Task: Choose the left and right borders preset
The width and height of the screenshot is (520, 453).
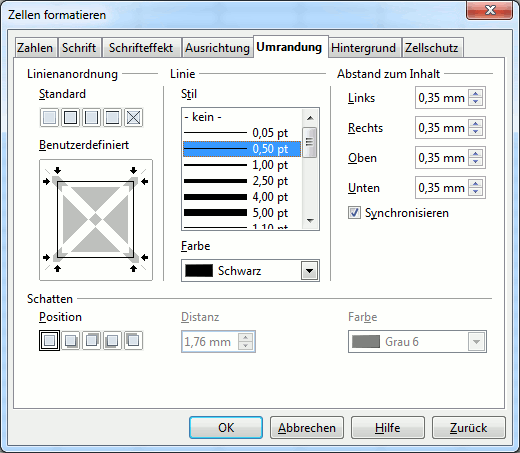Action: pos(91,117)
